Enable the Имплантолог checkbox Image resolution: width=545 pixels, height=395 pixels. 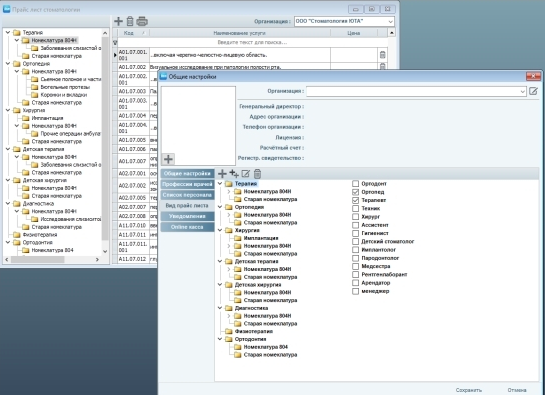(355, 250)
